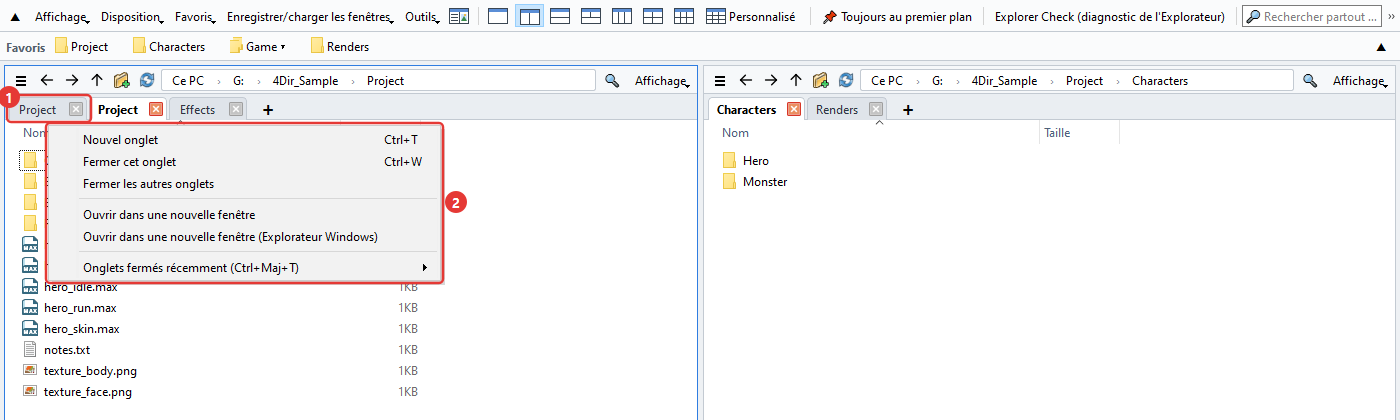This screenshot has height=420, width=1400.
Task: Refresh the right pane
Action: click(846, 81)
